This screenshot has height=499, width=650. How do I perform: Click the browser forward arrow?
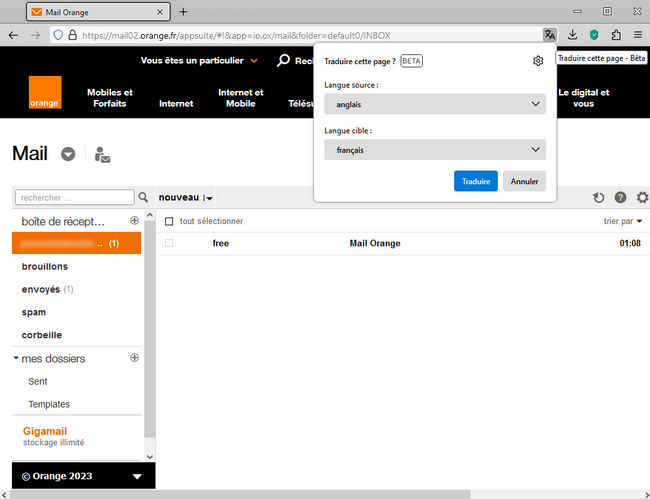35,35
